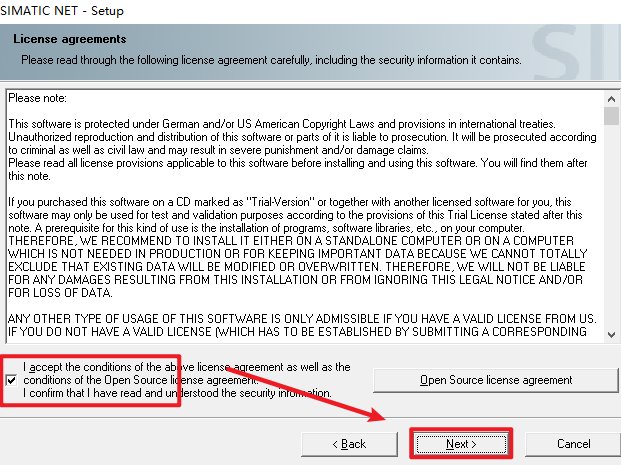The height and width of the screenshot is (465, 621).
Task: Check the license agreement acceptance checkbox
Action: (11, 380)
